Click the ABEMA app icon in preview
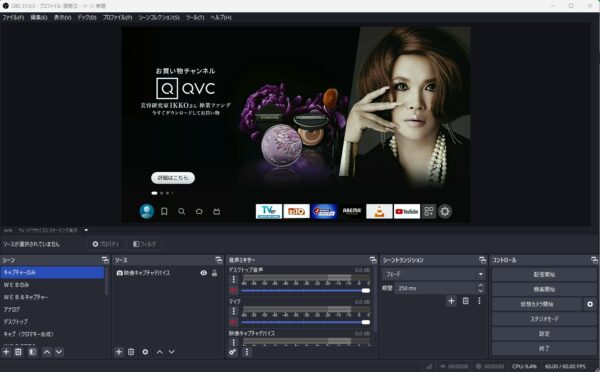Screen dimensions: 600x372 click(x=352, y=211)
